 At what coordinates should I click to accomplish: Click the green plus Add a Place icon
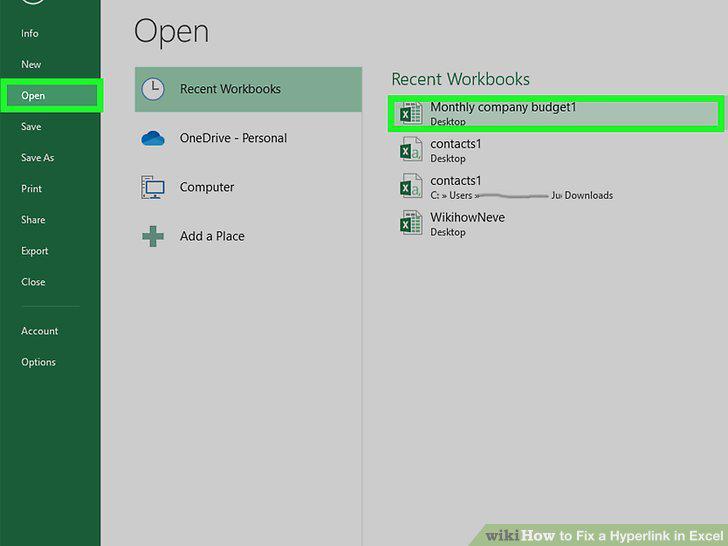(x=153, y=236)
